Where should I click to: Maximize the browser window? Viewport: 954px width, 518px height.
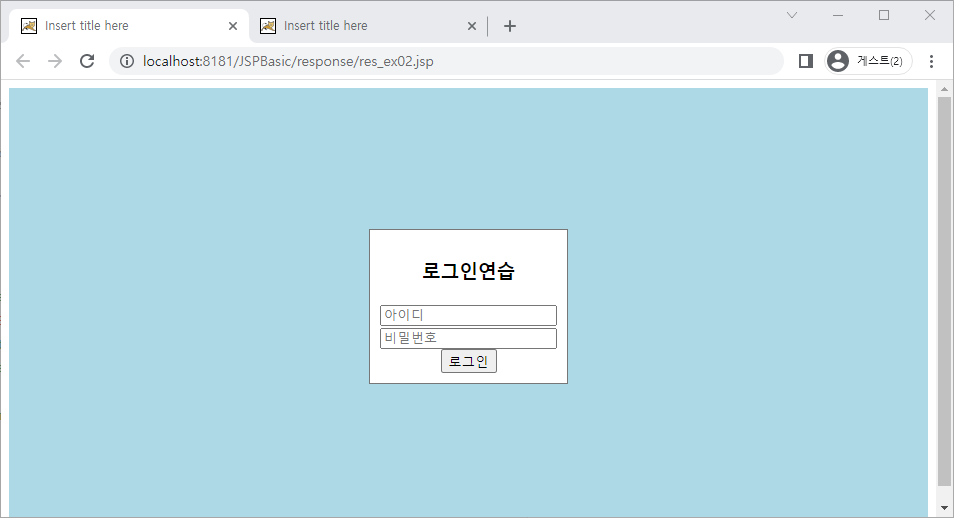pos(884,15)
